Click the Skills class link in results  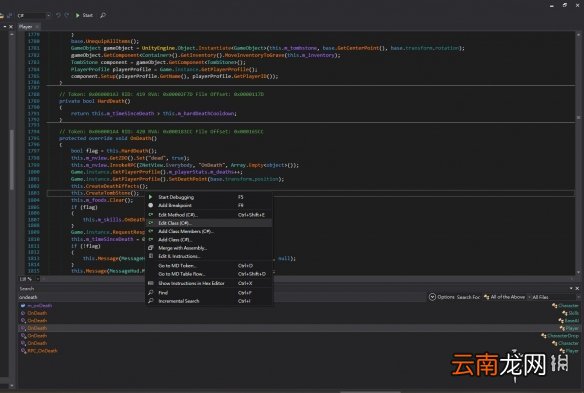(574, 313)
